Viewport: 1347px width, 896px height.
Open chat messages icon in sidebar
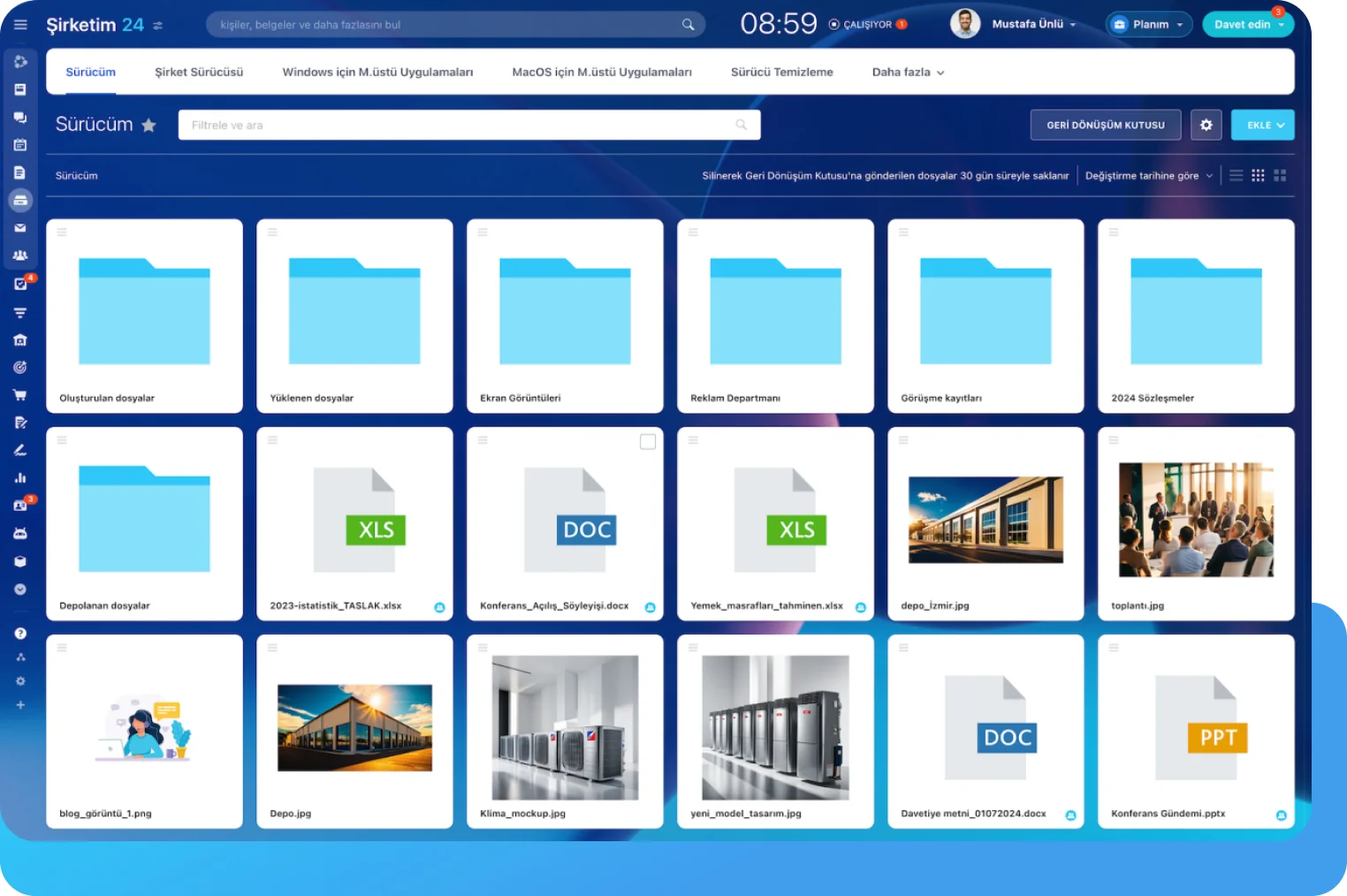(20, 118)
